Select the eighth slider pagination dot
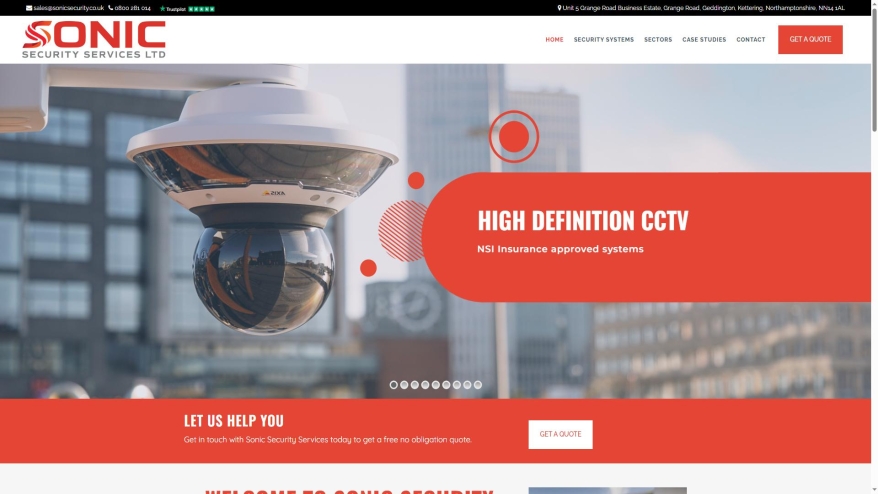Image resolution: width=878 pixels, height=494 pixels. pyautogui.click(x=467, y=385)
